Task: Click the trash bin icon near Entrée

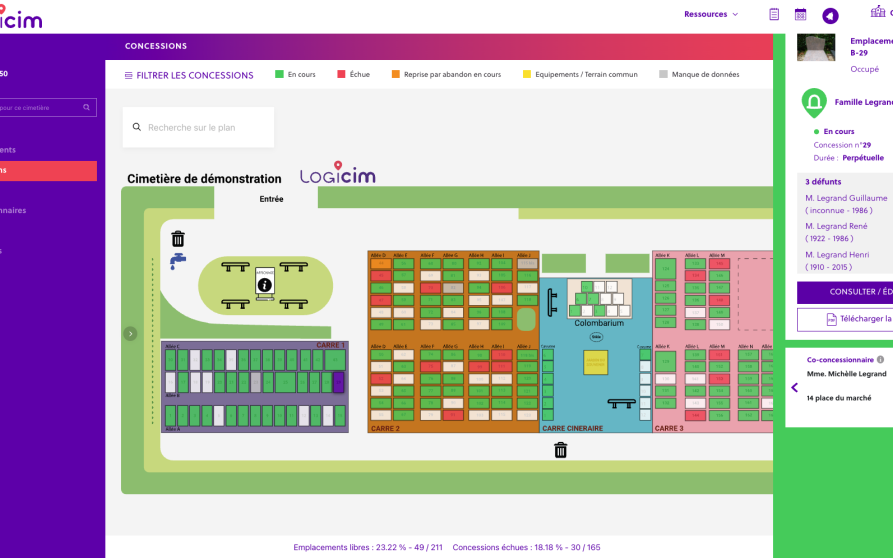Action: 178,239
